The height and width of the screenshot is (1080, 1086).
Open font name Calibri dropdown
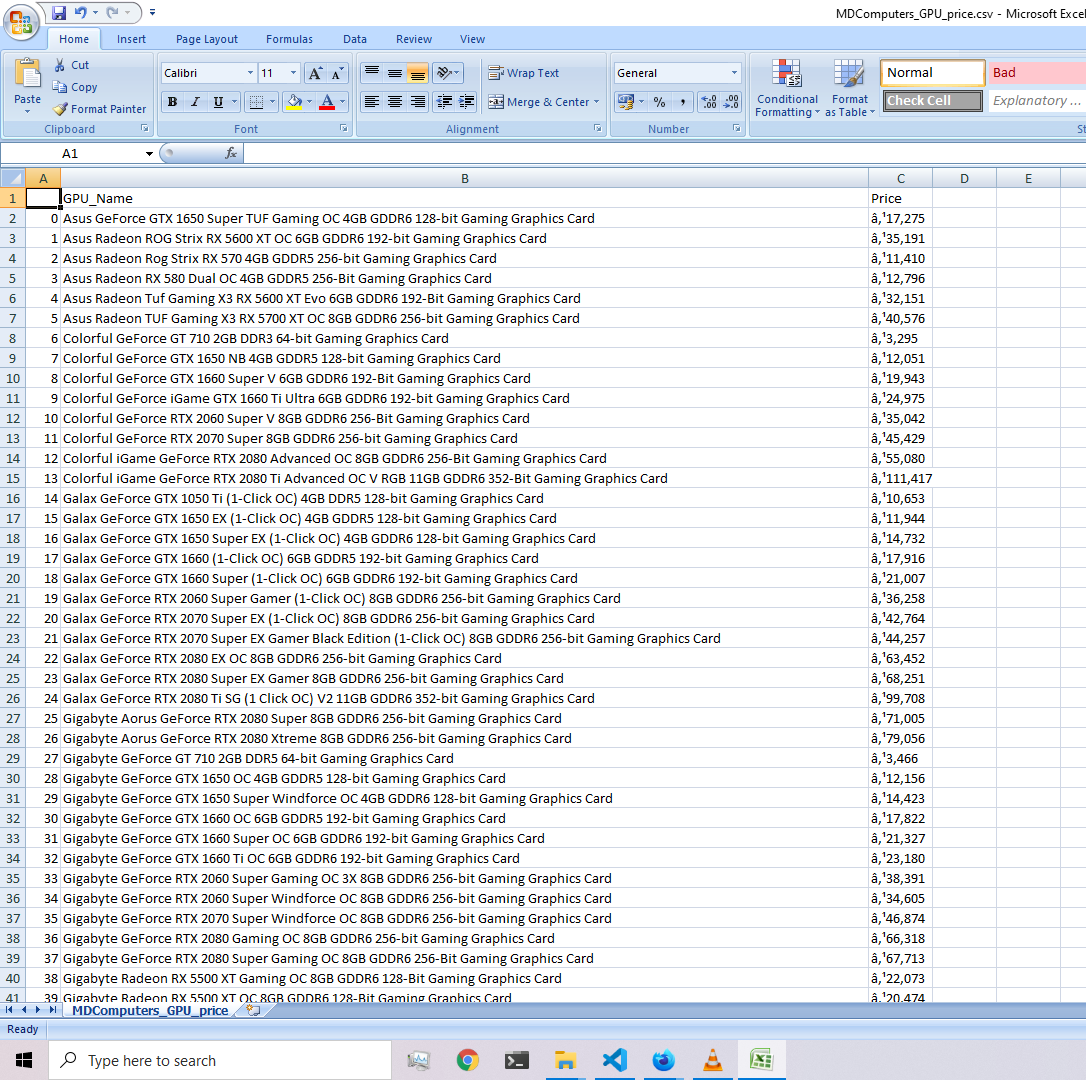[x=250, y=73]
